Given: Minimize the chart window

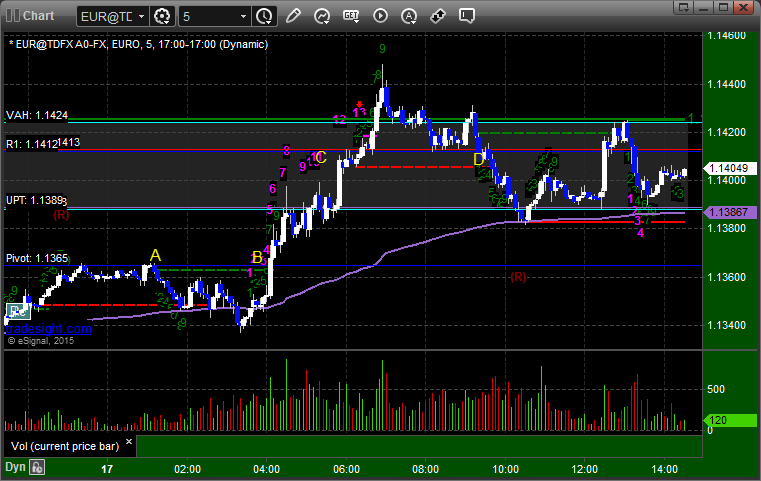Looking at the screenshot, I should [704, 7].
